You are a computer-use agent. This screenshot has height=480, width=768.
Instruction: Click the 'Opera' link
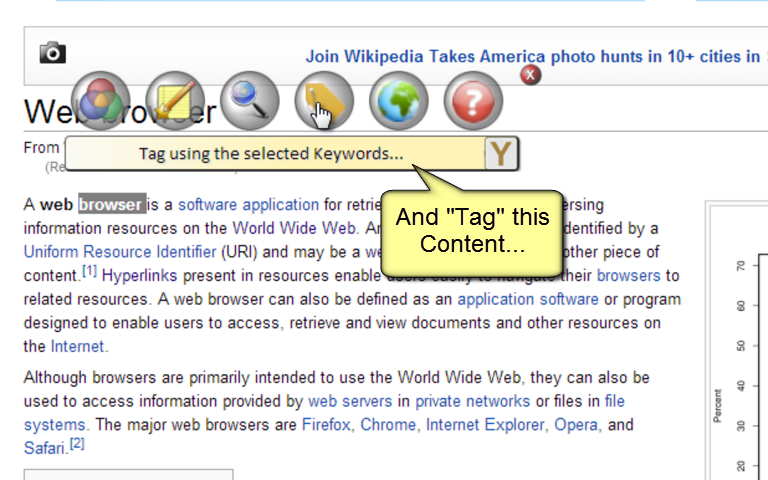click(576, 424)
